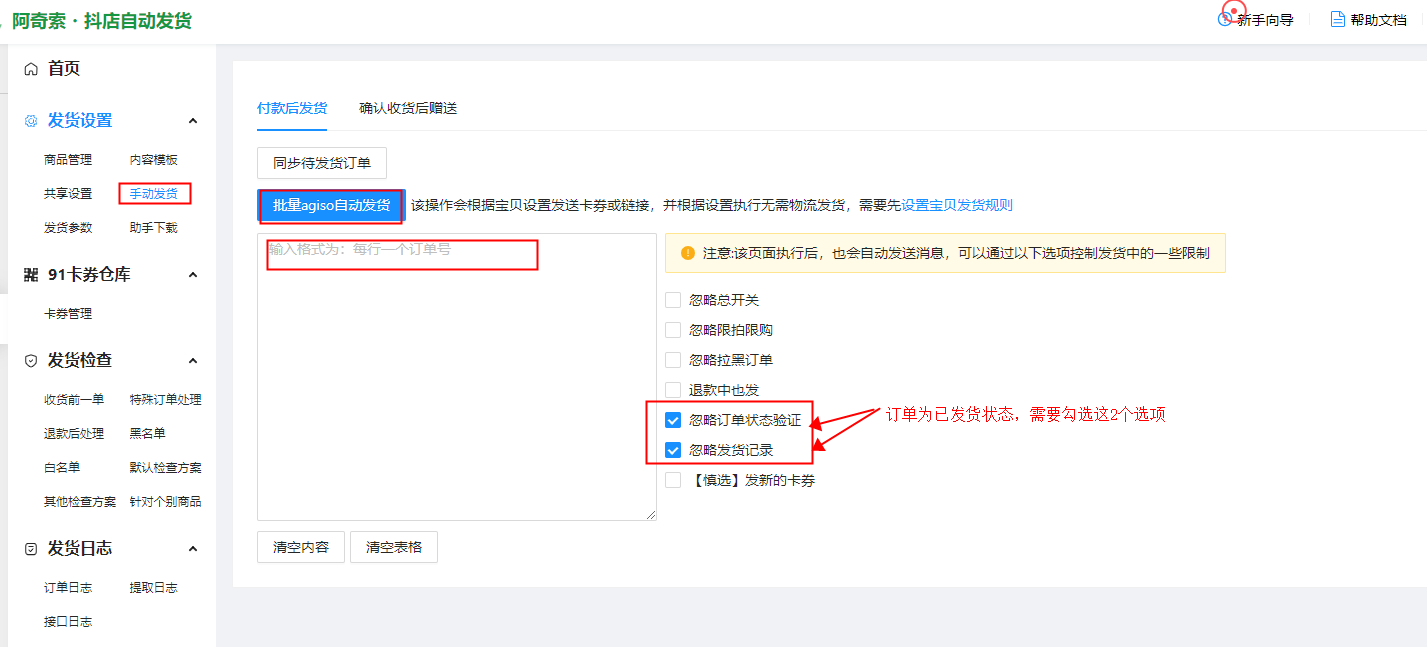
Task: Click 批量agiso自动发货 button
Action: coord(331,205)
